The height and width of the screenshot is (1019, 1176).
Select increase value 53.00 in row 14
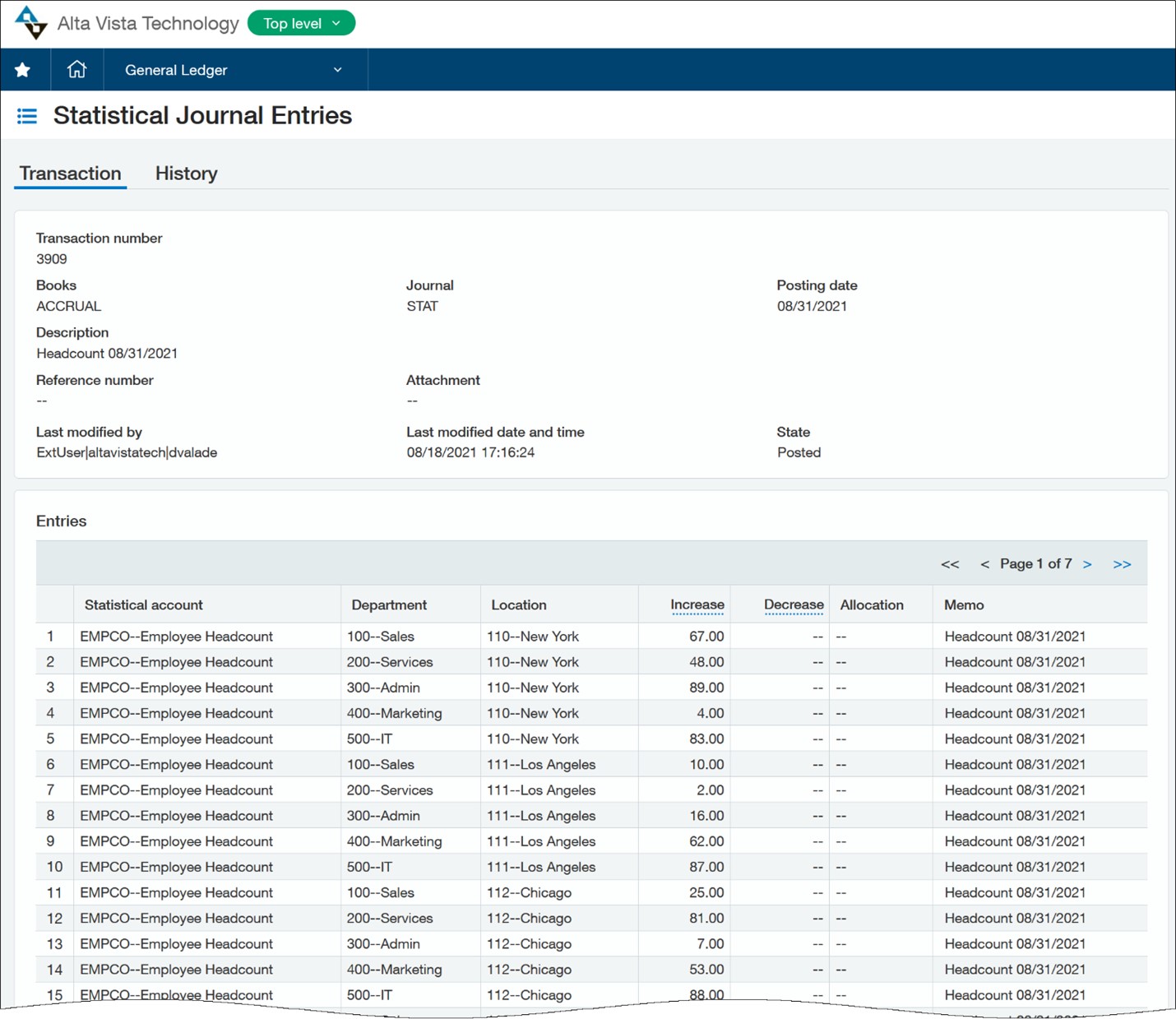click(x=706, y=970)
